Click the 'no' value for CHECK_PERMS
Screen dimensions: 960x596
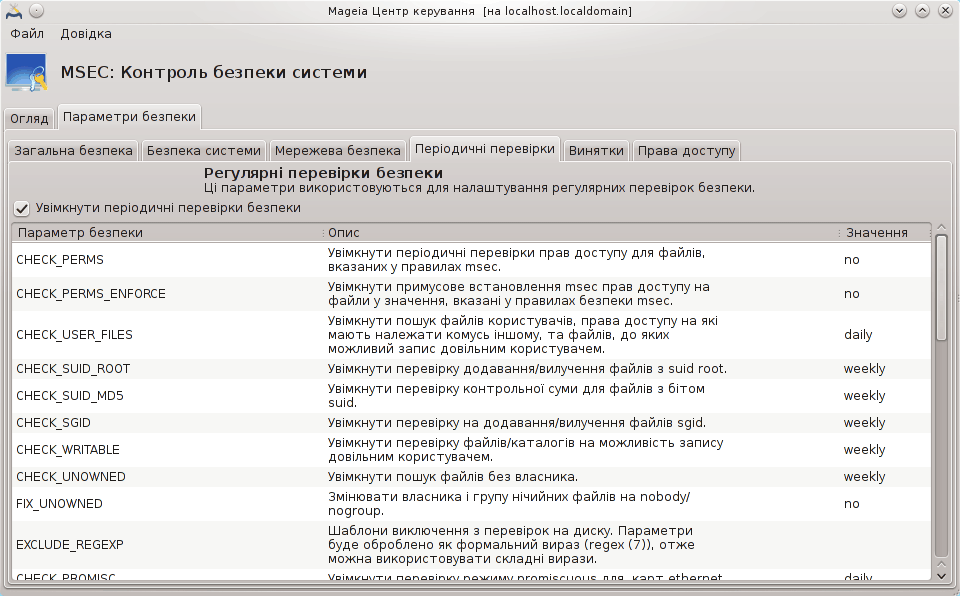852,260
